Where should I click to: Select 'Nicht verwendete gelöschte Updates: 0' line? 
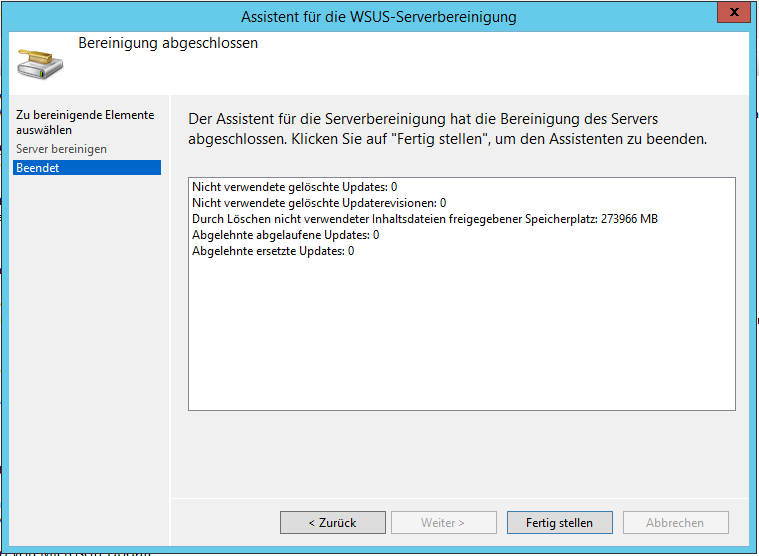click(x=294, y=187)
